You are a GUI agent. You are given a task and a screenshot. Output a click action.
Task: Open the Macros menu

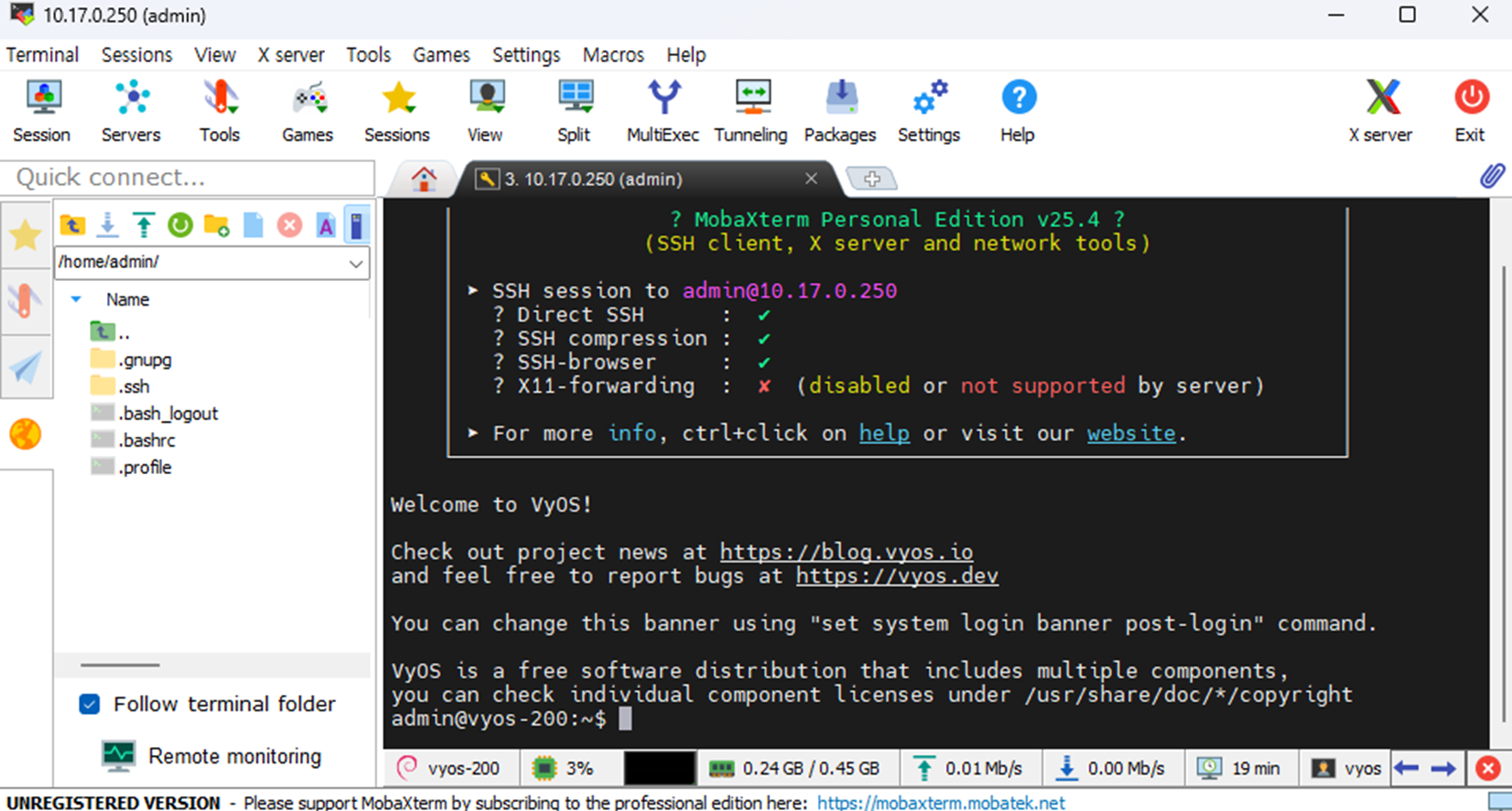[x=613, y=55]
